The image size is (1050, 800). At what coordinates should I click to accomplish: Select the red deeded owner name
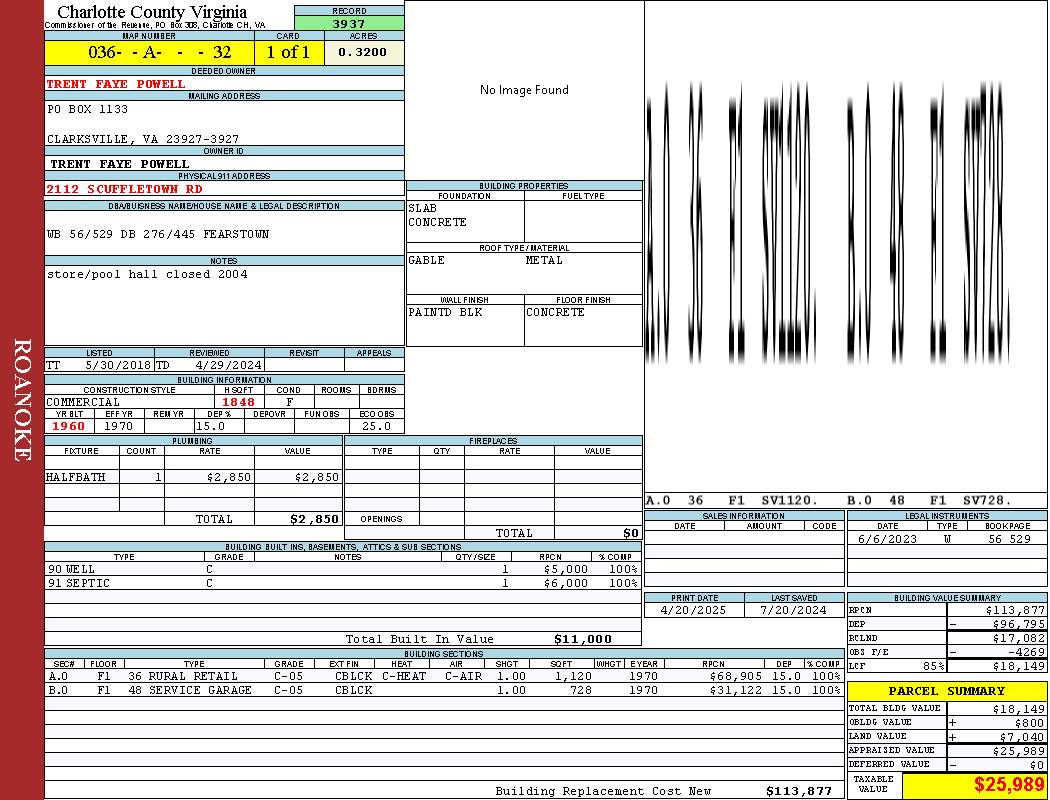coord(116,84)
